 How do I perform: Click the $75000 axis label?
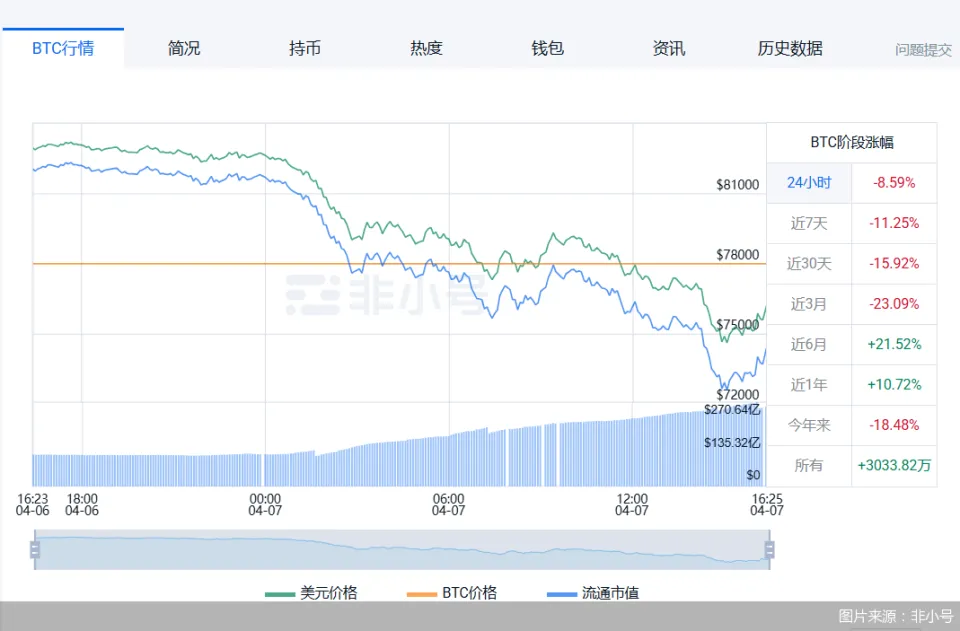[738, 324]
